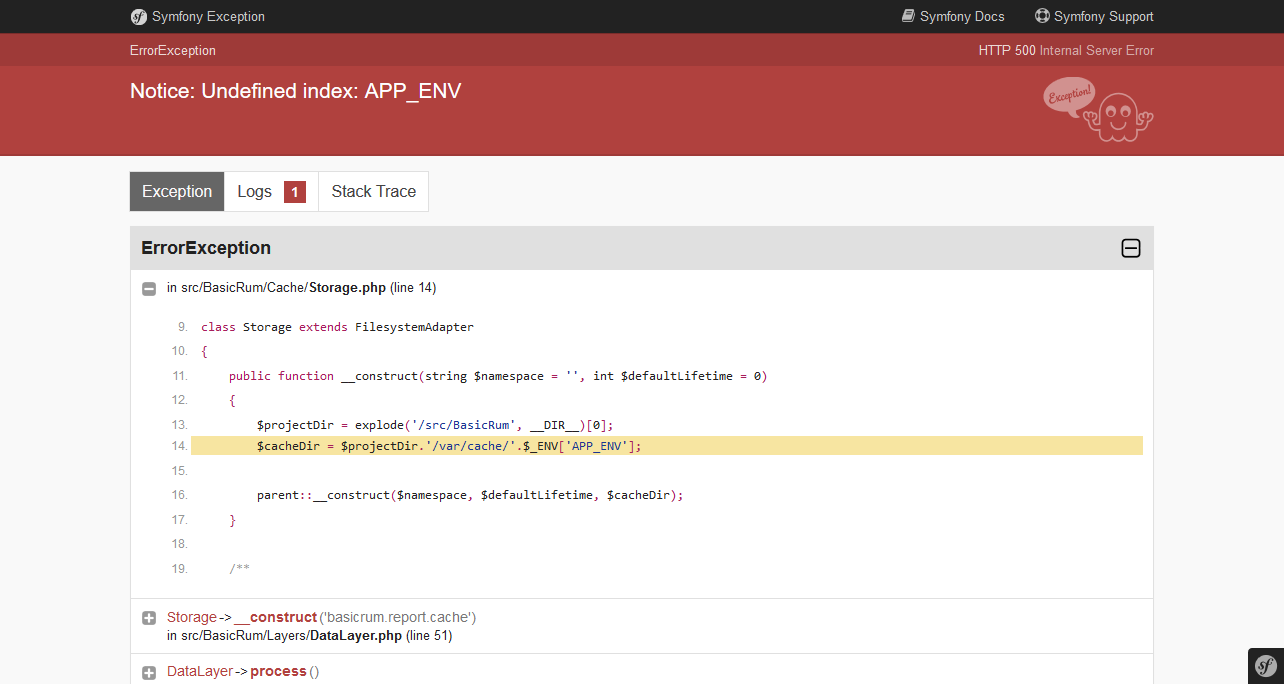The image size is (1284, 684).
Task: Click the Logs count badge showing 1
Action: 293,191
